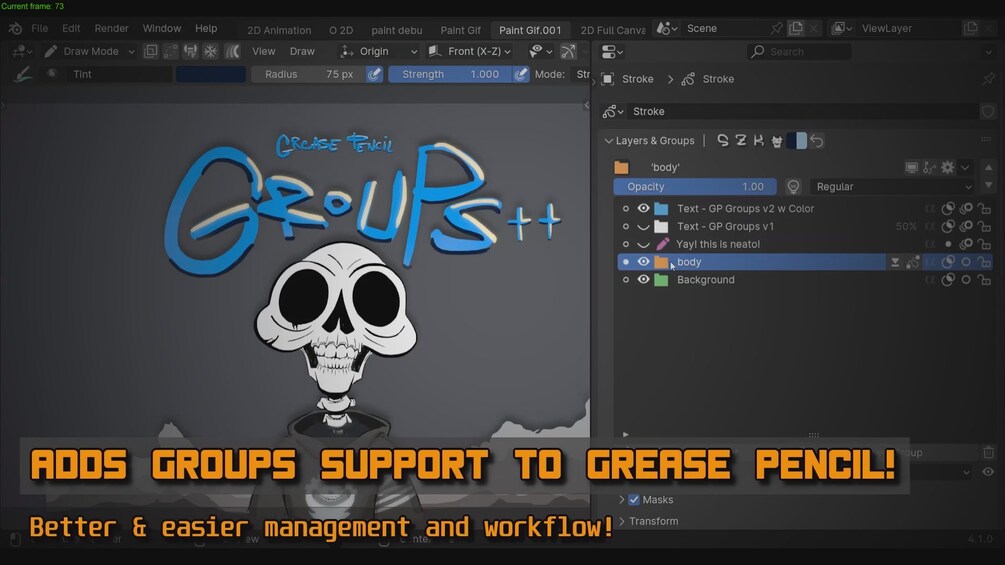Open the Regular blend mode dropdown

(893, 186)
